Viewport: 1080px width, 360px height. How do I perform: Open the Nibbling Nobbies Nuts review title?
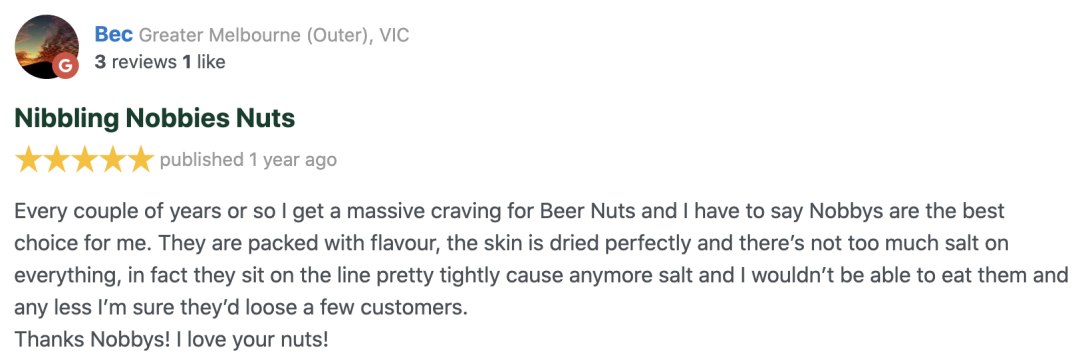[155, 119]
